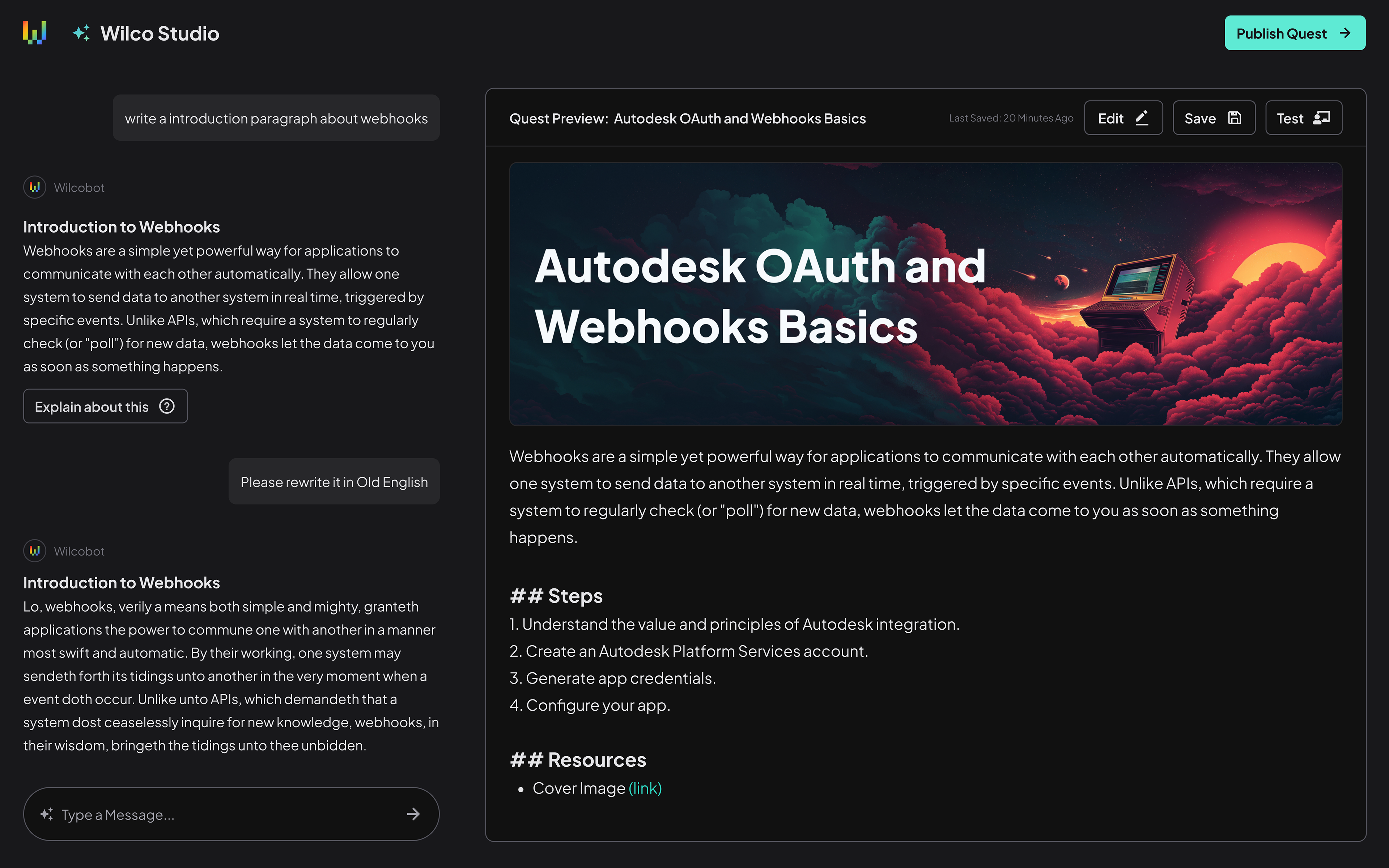The width and height of the screenshot is (1389, 868).
Task: Click the arrow icon in Publish Quest
Action: pyautogui.click(x=1345, y=33)
